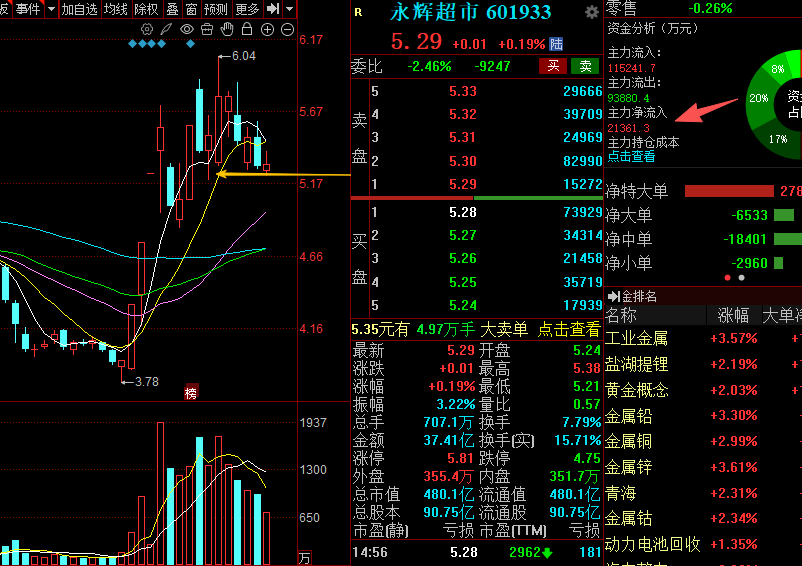Screen dimensions: 802x566
Task: Click 加自选 to add to watchlist
Action: click(x=79, y=9)
